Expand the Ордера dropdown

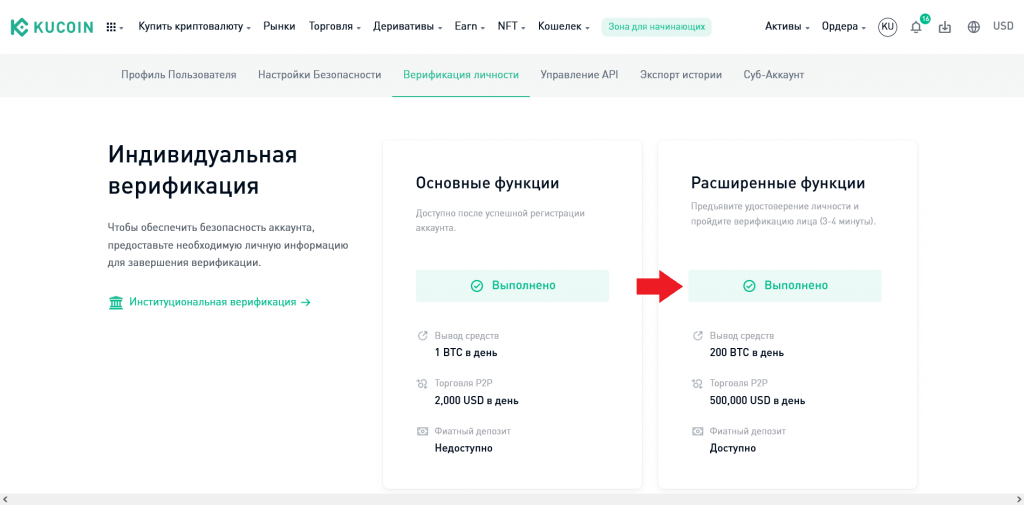pyautogui.click(x=843, y=27)
